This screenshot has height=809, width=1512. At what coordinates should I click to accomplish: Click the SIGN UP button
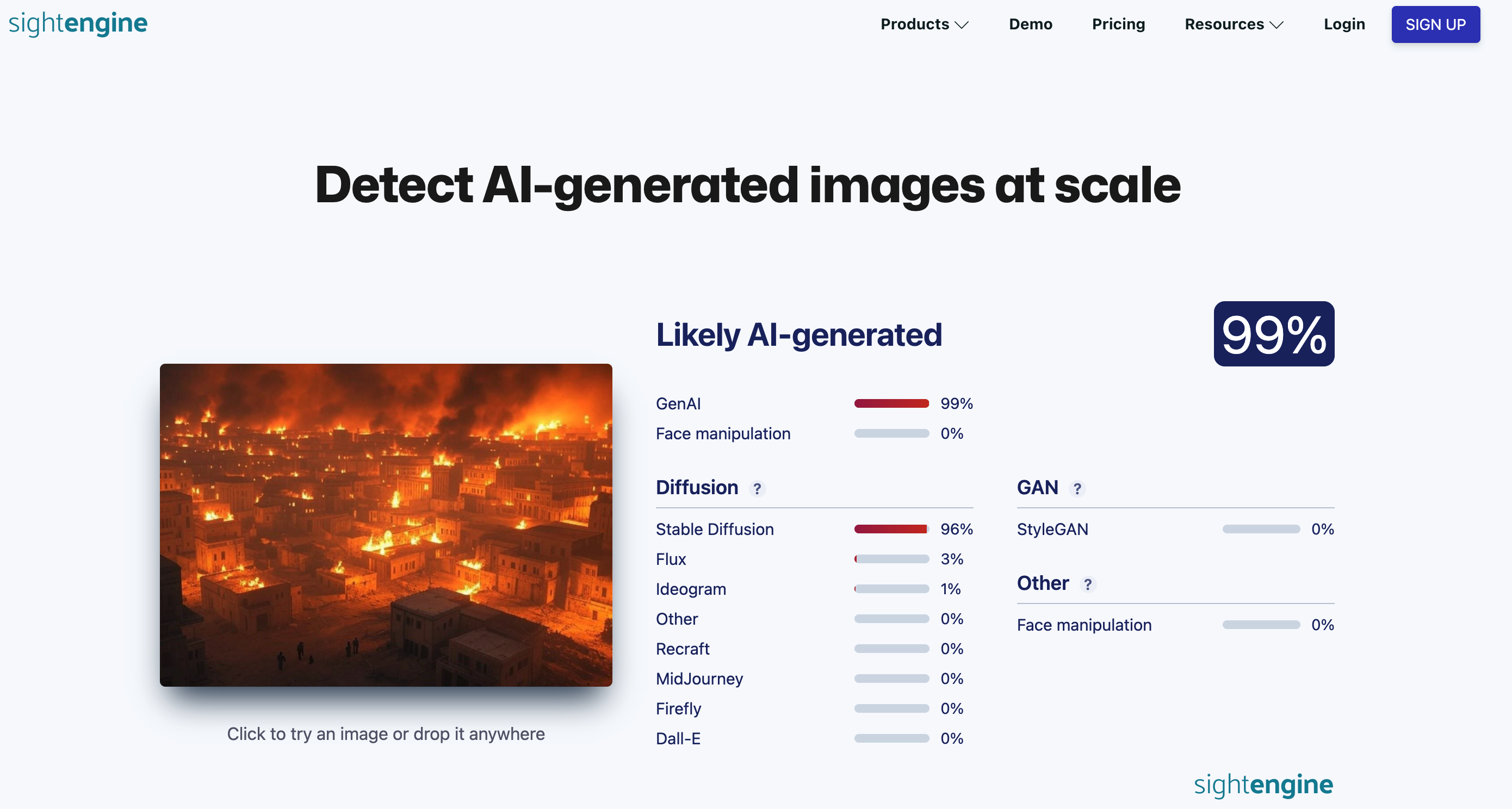coord(1435,24)
